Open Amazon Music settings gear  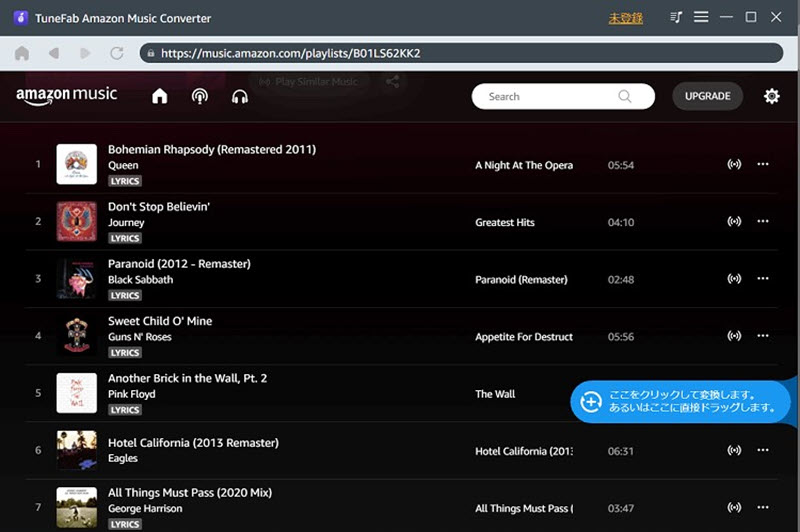[771, 96]
